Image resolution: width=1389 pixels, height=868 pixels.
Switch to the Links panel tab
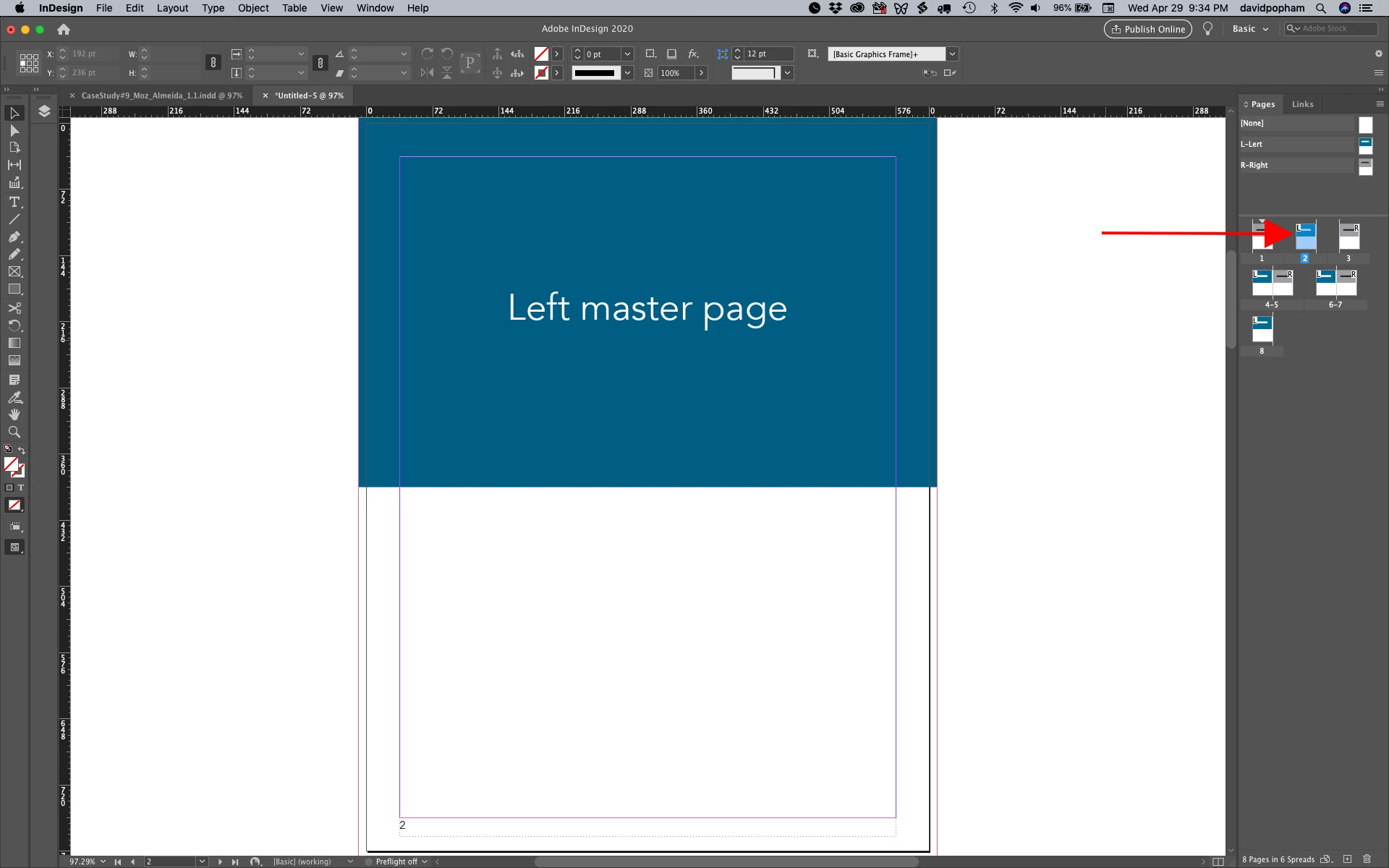[1302, 104]
